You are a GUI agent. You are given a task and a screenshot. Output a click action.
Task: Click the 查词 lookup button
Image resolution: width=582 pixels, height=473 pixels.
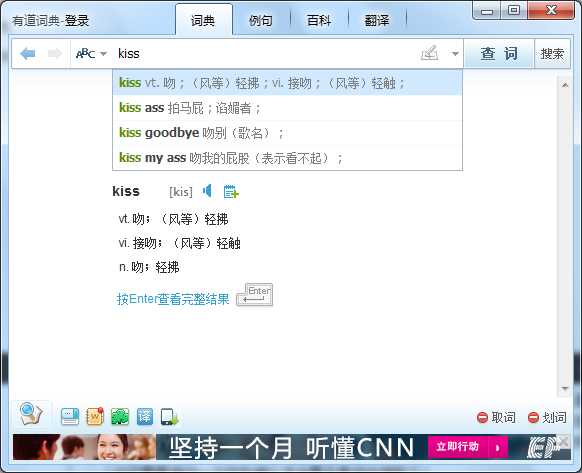[x=499, y=54]
